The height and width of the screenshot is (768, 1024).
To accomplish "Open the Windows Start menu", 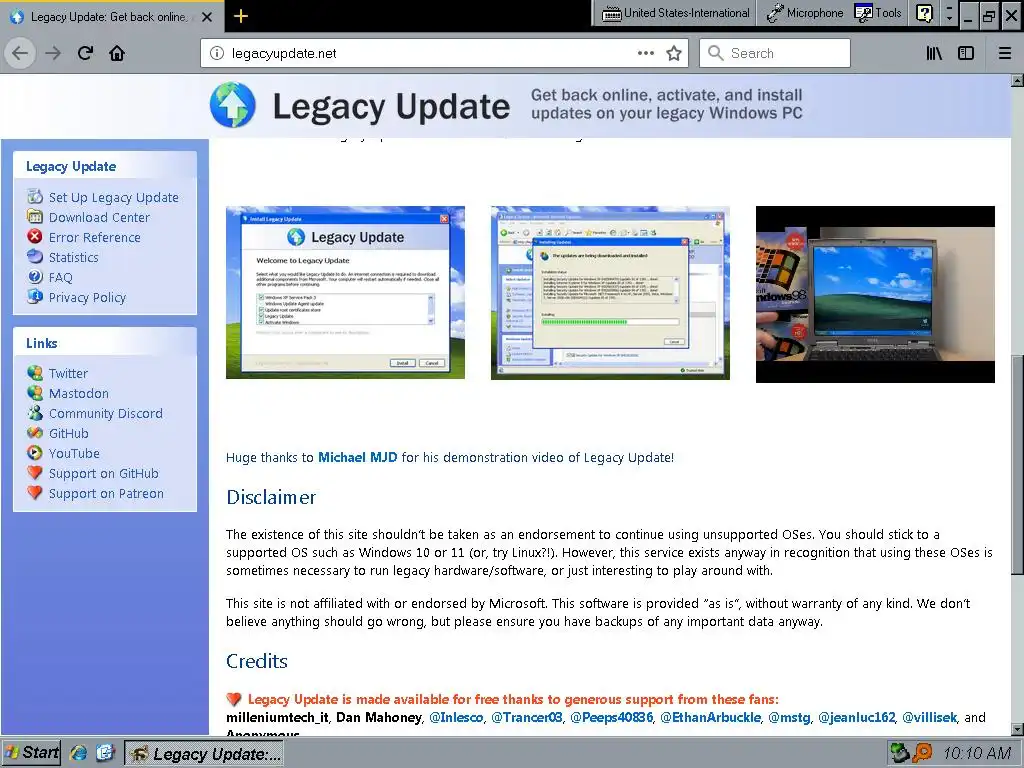I will pos(31,753).
